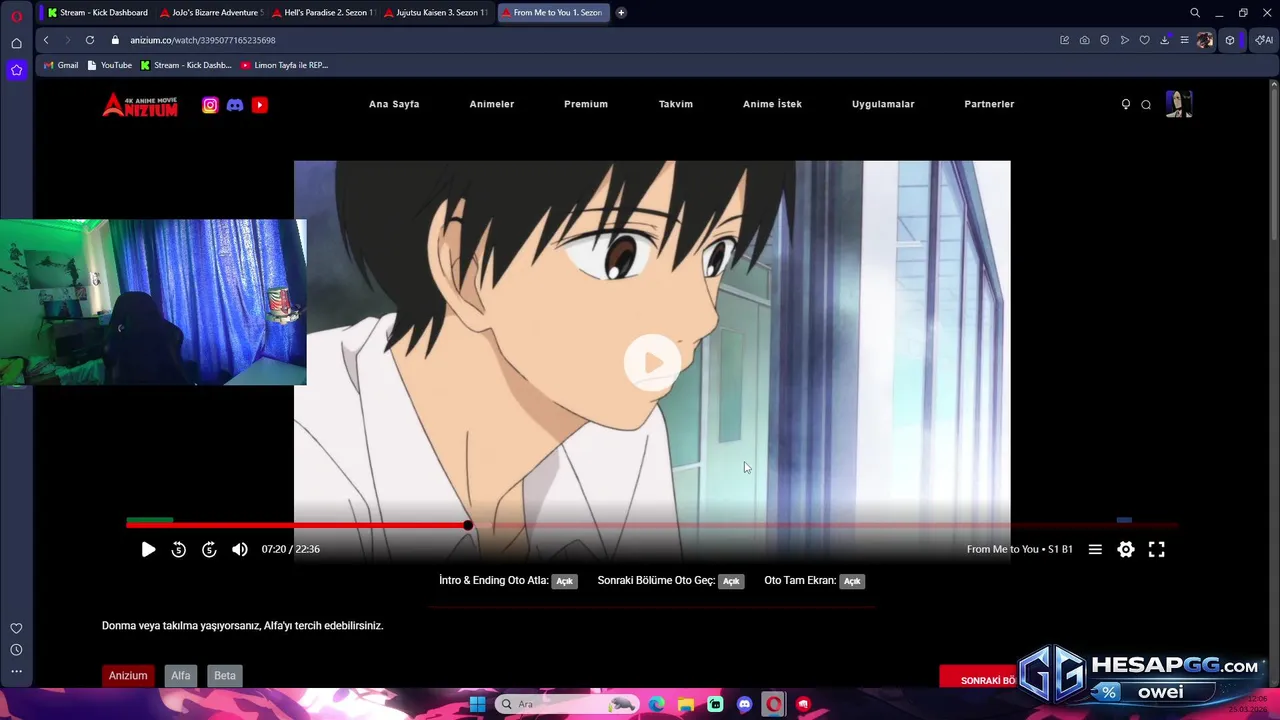Mute the video volume
The image size is (1280, 720).
tap(240, 549)
